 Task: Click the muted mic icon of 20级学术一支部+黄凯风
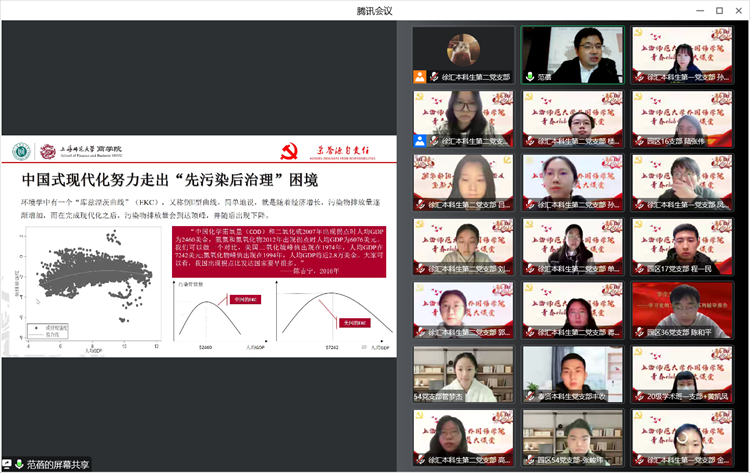click(x=640, y=396)
